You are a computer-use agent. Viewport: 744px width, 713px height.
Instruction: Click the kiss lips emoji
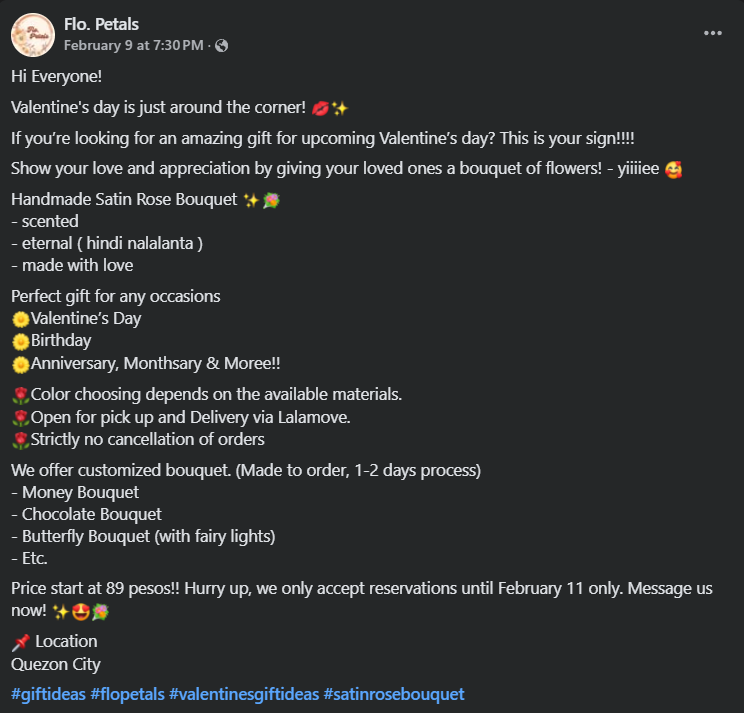tap(321, 108)
